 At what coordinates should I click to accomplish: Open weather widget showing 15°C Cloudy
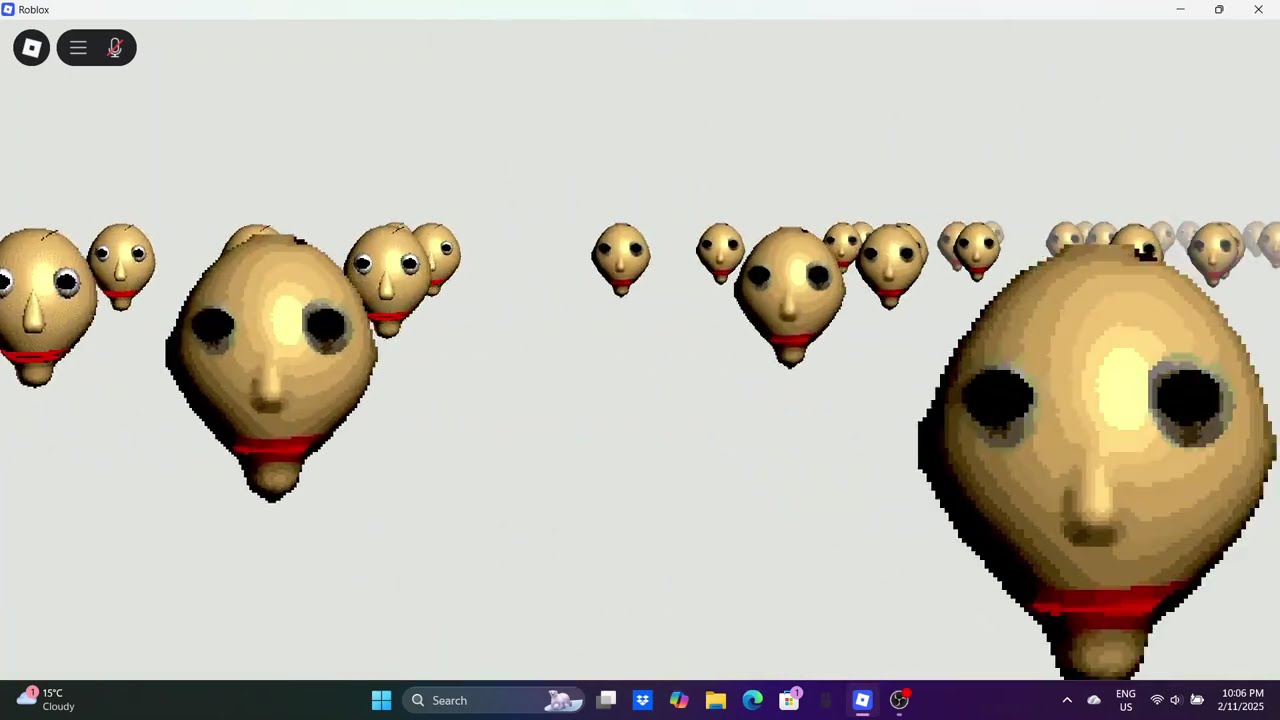pyautogui.click(x=47, y=700)
